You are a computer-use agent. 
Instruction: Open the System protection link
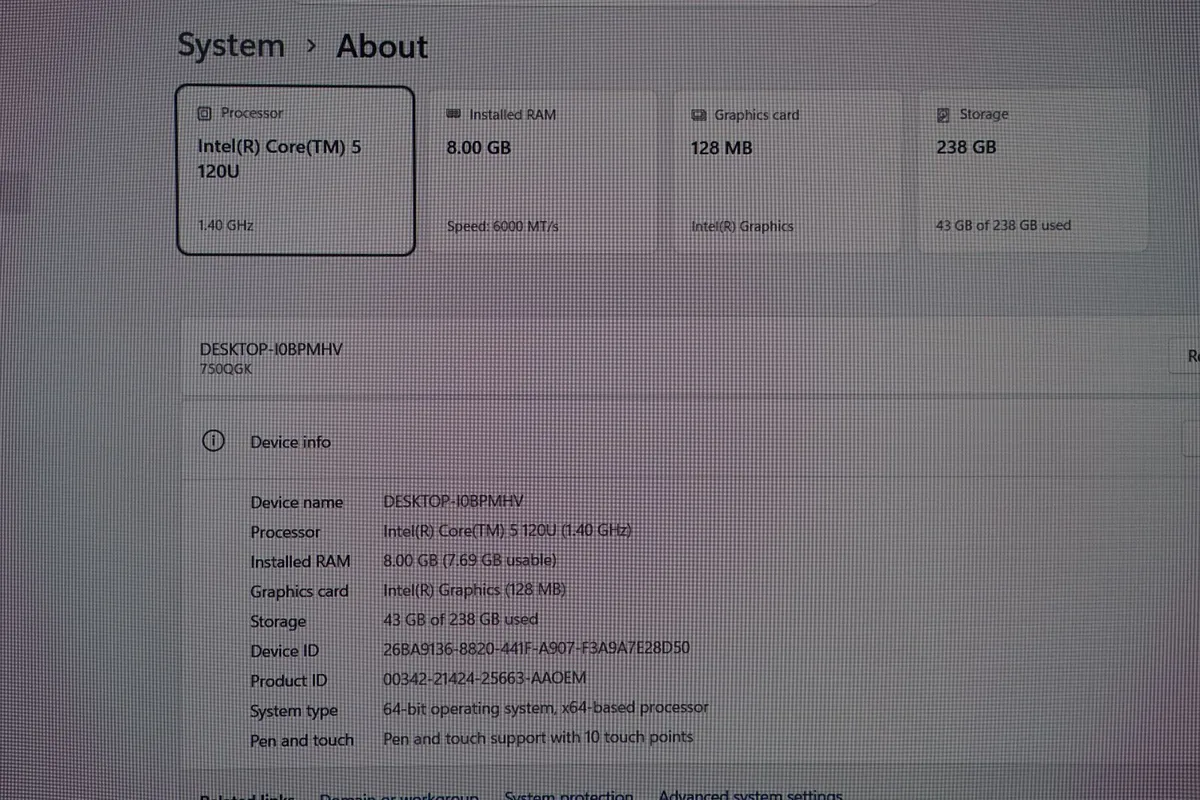(x=568, y=795)
